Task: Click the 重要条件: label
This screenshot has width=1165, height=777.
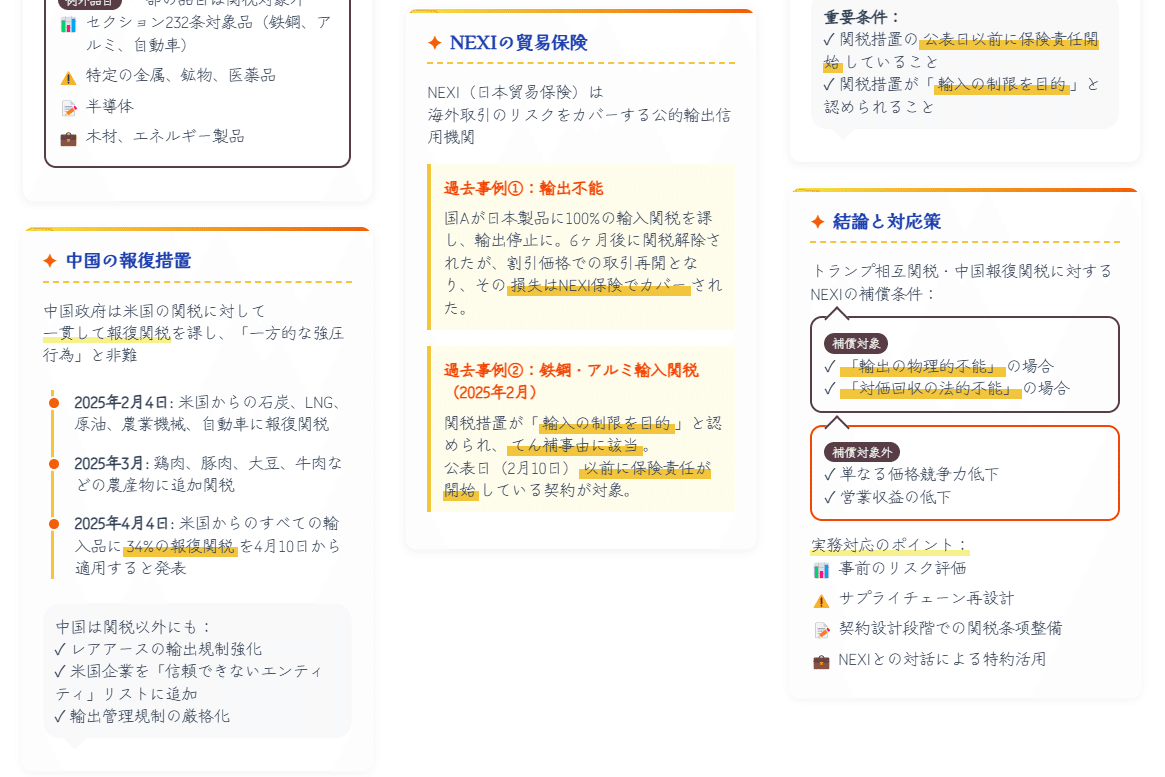Action: pyautogui.click(x=862, y=17)
